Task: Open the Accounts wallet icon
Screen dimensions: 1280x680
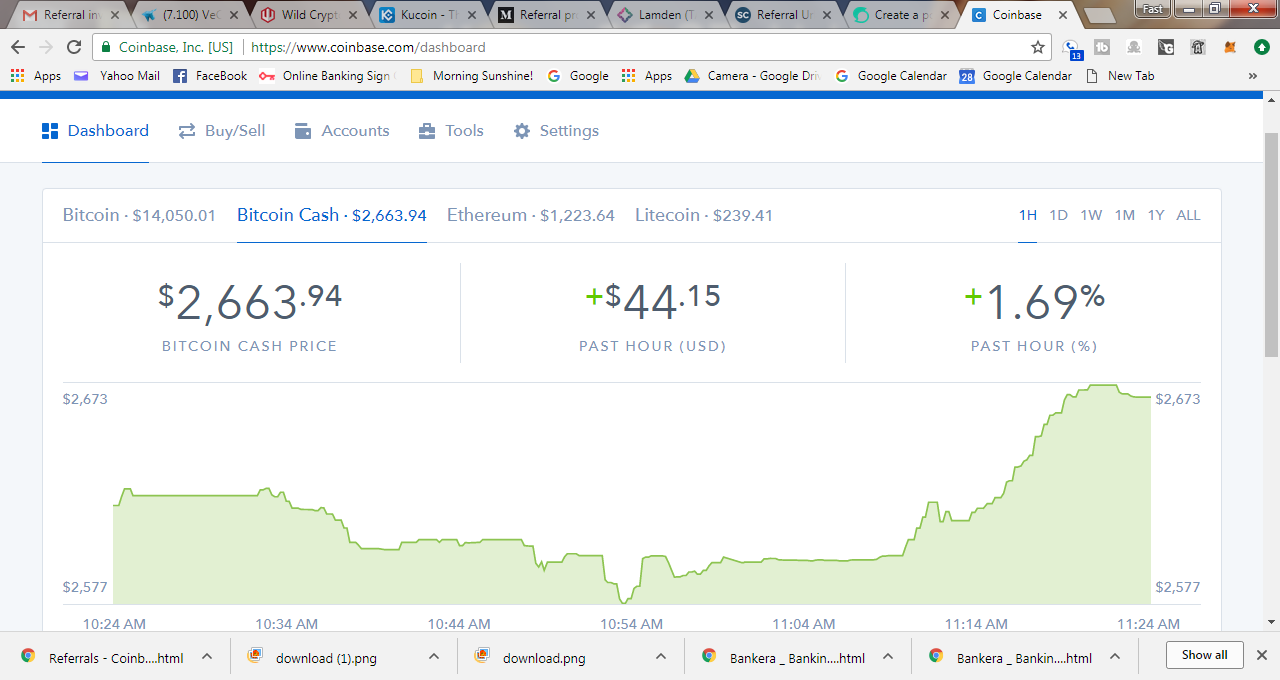Action: click(303, 131)
